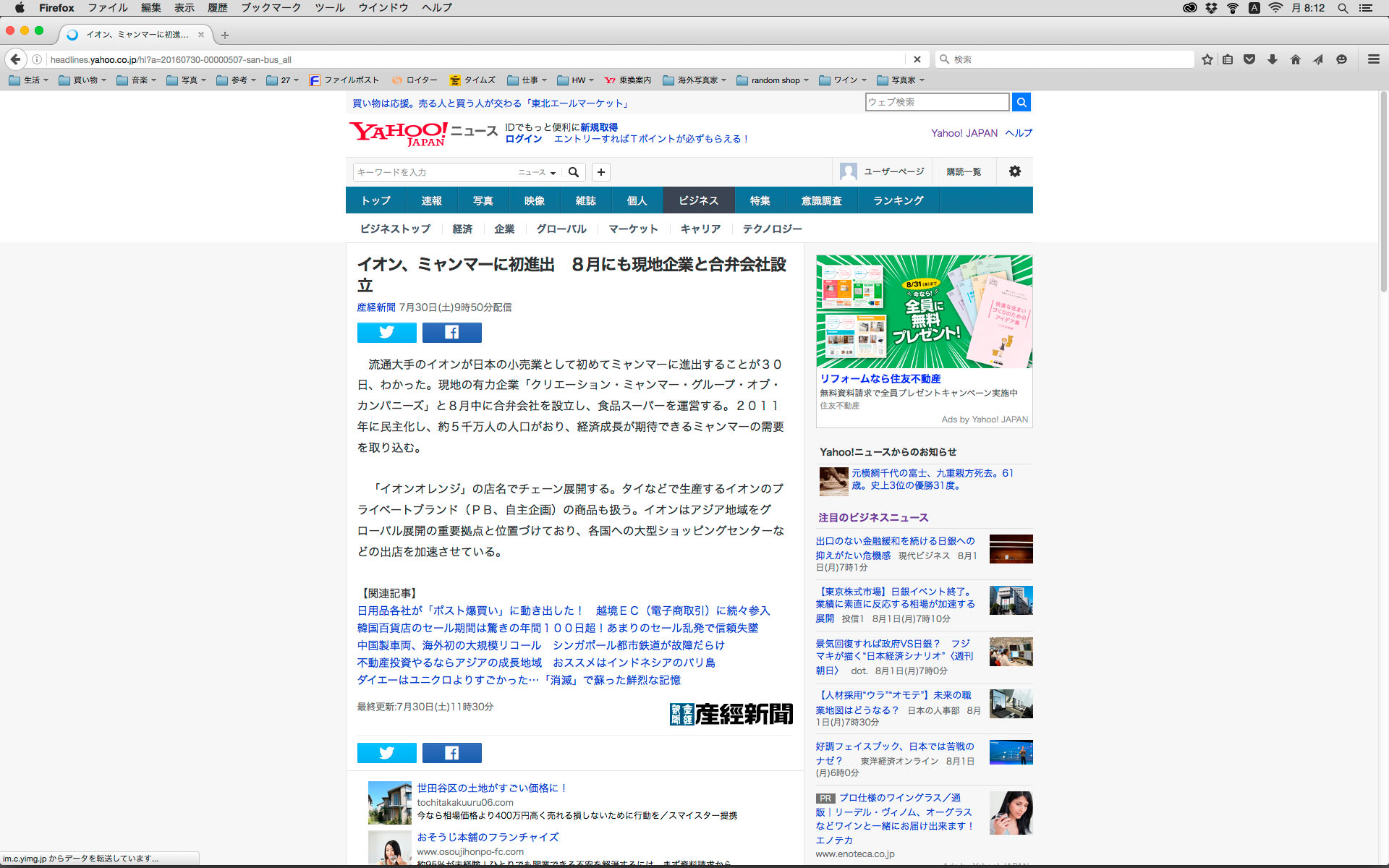Viewport: 1389px width, 868px height.
Task: Open the Firefox downloads arrow
Action: (x=1273, y=59)
